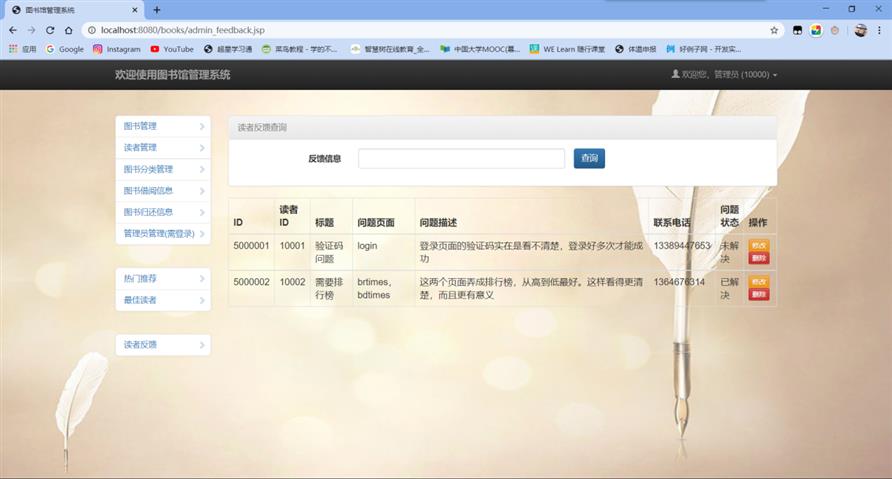This screenshot has width=892, height=479.
Task: Click the browser profile avatar icon
Action: pyautogui.click(x=860, y=30)
